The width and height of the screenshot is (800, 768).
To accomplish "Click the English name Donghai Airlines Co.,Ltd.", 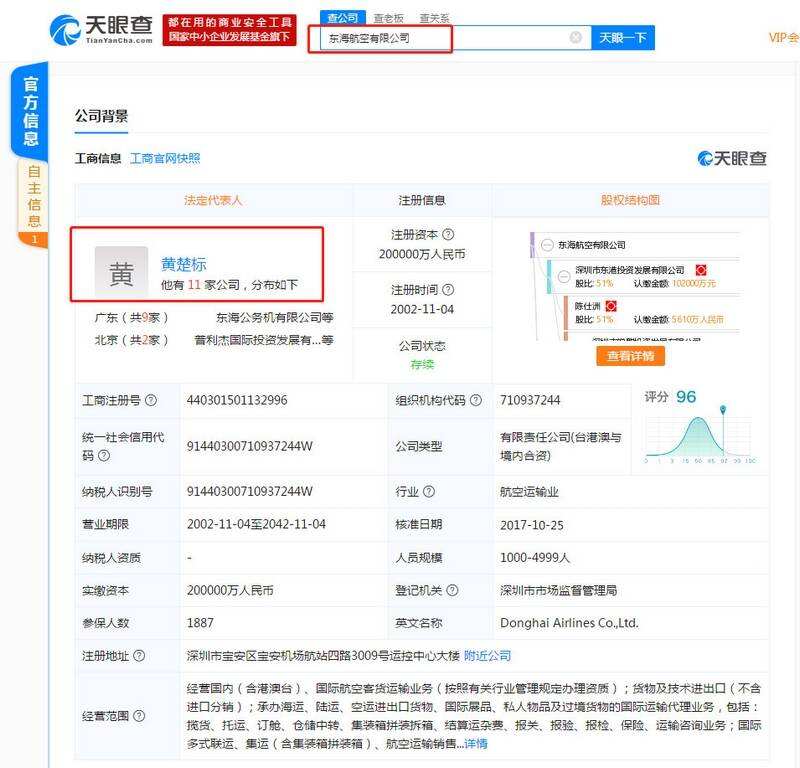I will coord(569,623).
